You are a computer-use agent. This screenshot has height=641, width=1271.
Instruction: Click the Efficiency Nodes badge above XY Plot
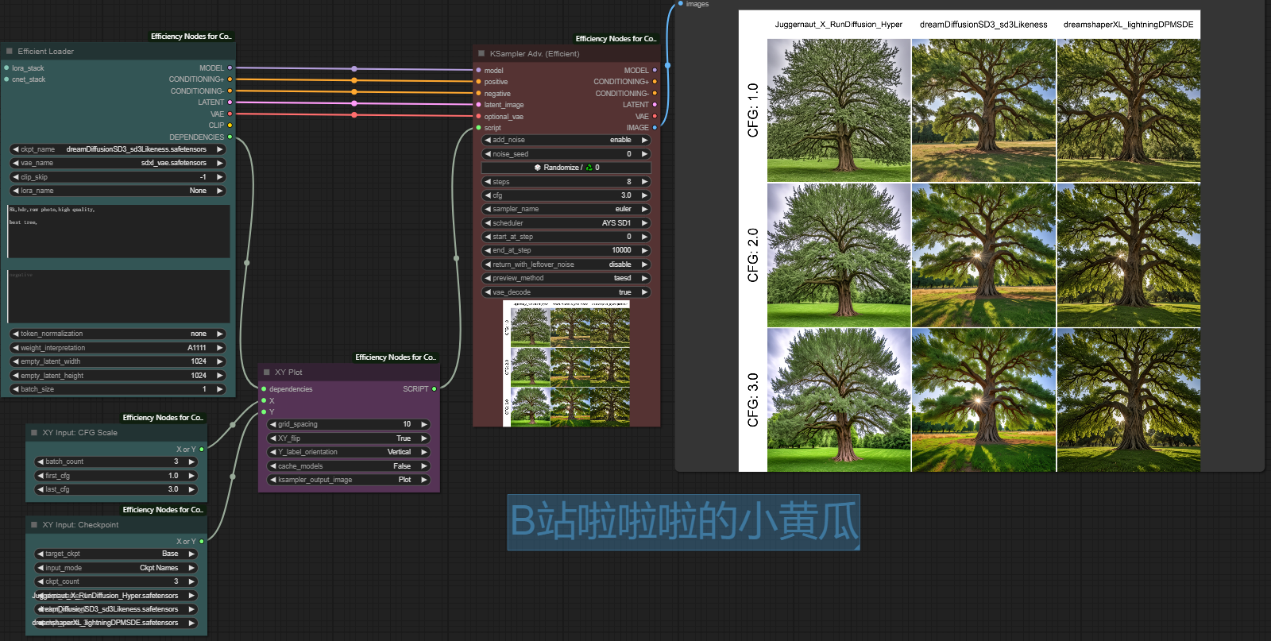396,357
